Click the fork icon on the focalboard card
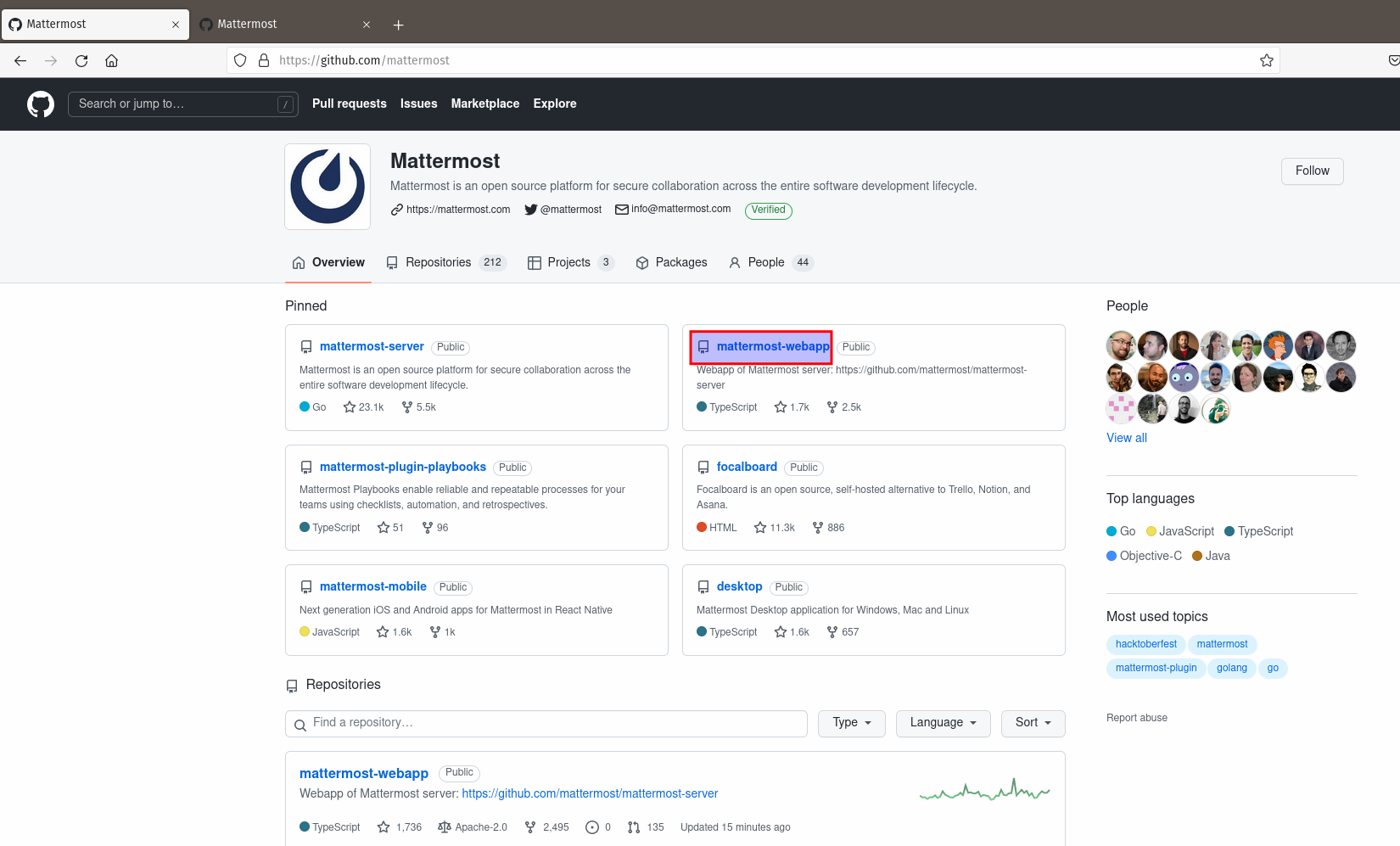 (816, 527)
